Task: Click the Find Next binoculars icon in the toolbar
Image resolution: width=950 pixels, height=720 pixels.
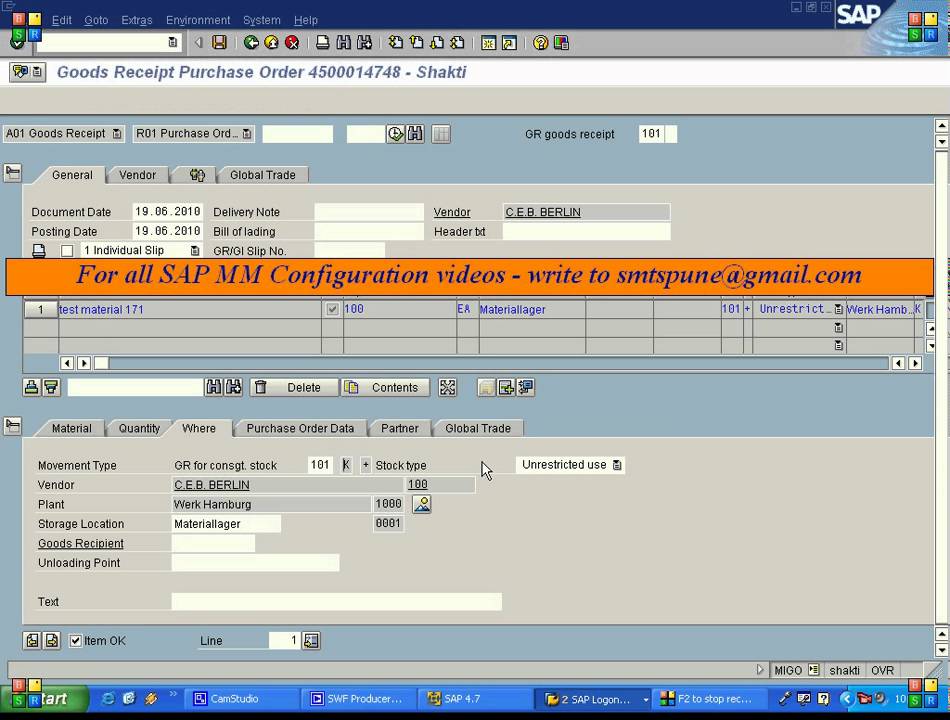Action: click(x=364, y=42)
